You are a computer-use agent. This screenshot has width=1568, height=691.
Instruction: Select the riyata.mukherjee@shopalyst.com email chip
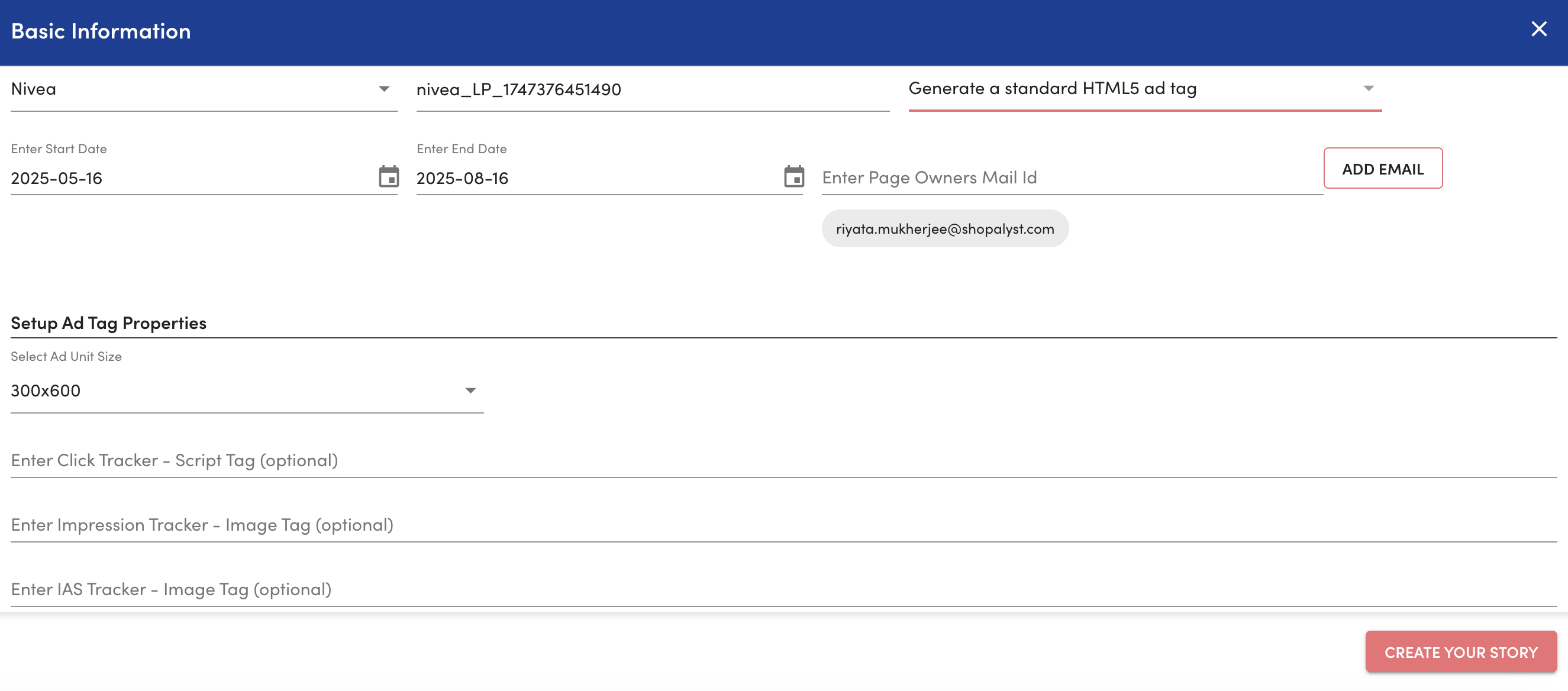pos(945,229)
